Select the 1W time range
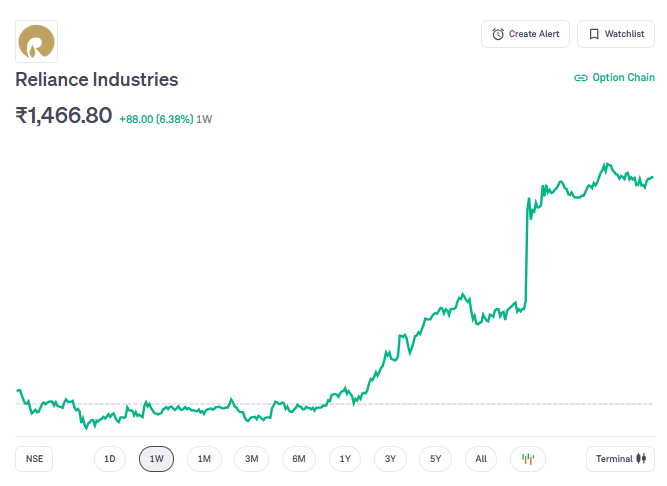Screen dimensions: 667x486 pos(156,459)
